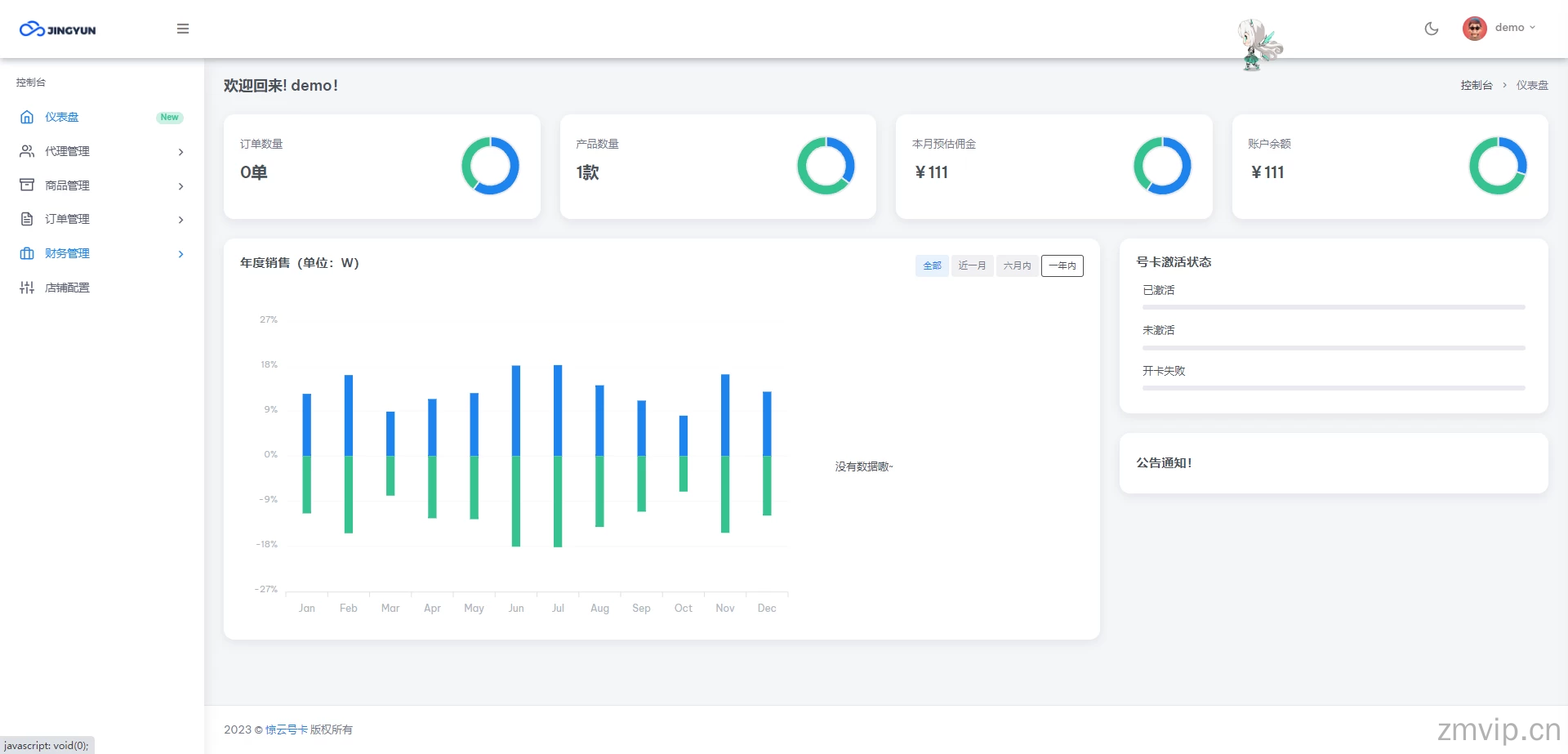Click the 公告通知! heading

click(1164, 462)
